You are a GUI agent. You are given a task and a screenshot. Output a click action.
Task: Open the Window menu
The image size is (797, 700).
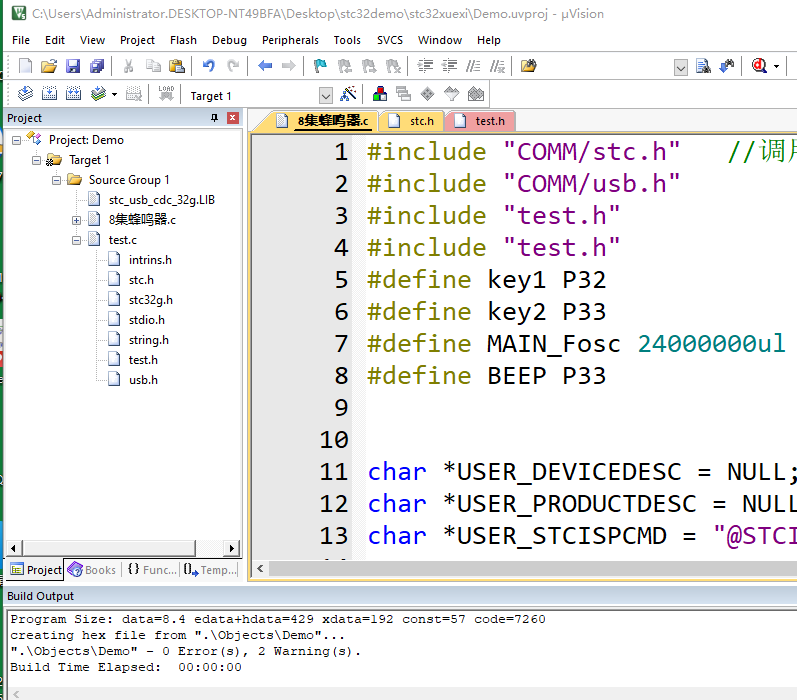(440, 40)
